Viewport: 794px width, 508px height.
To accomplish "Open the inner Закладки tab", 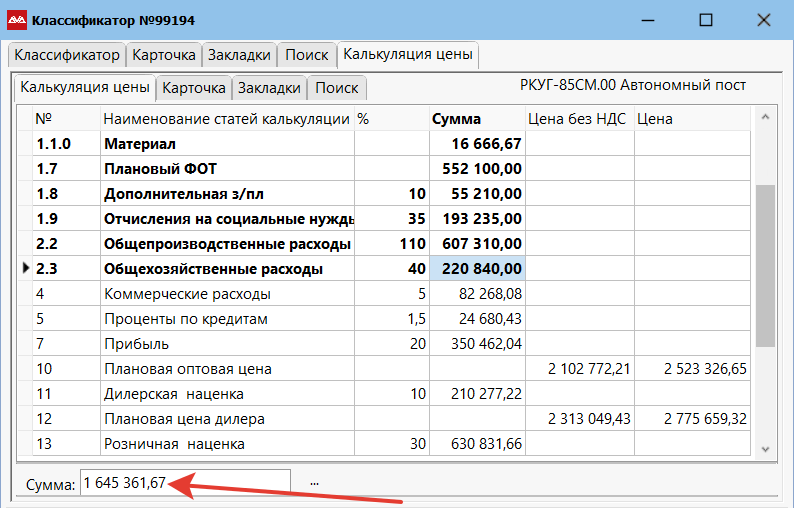I will (268, 88).
